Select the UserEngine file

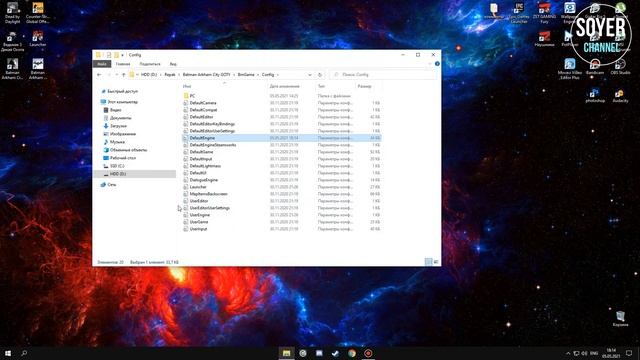200,215
